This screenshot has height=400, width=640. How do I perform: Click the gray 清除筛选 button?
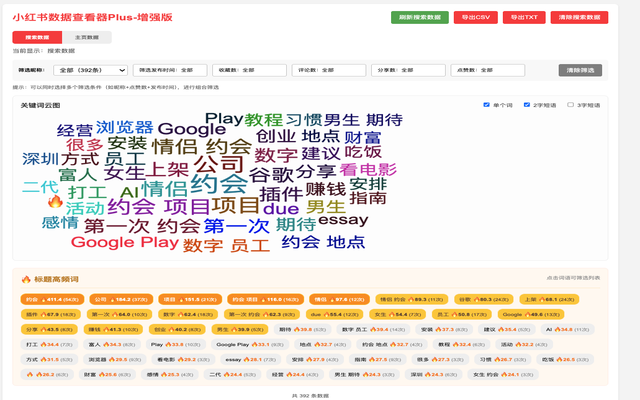click(x=580, y=70)
